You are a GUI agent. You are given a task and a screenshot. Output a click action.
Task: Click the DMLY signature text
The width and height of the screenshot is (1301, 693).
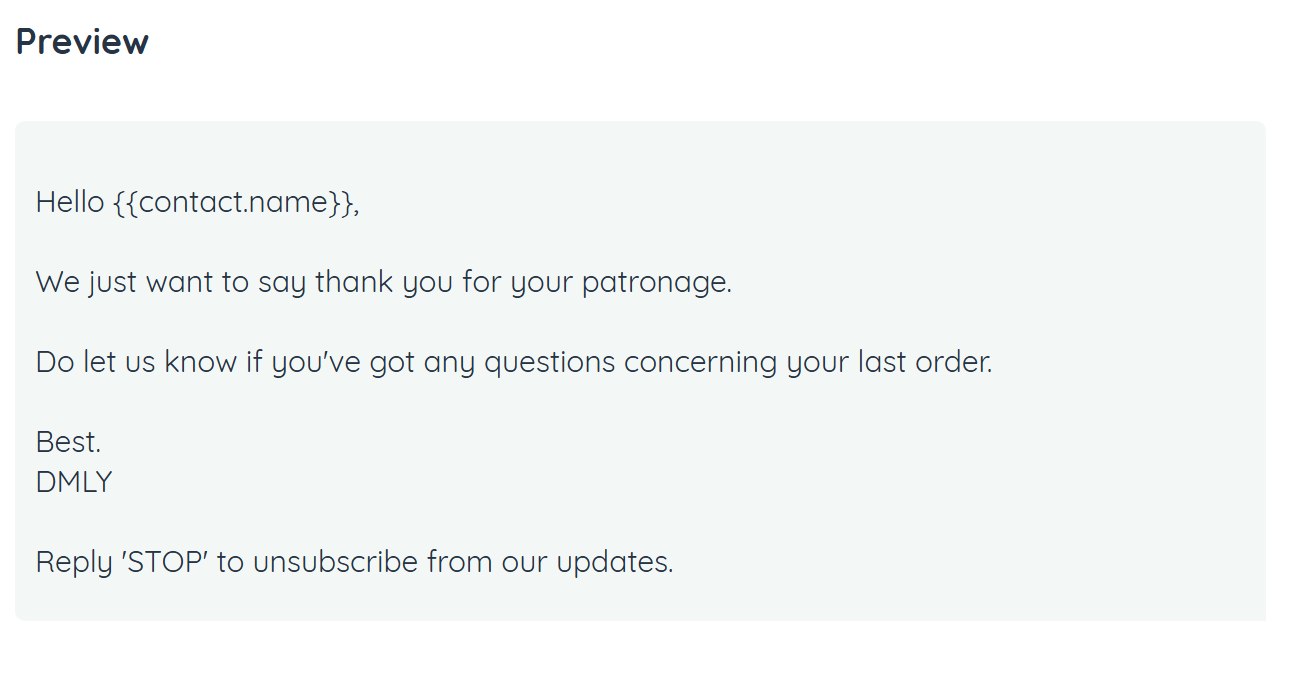coord(74,482)
